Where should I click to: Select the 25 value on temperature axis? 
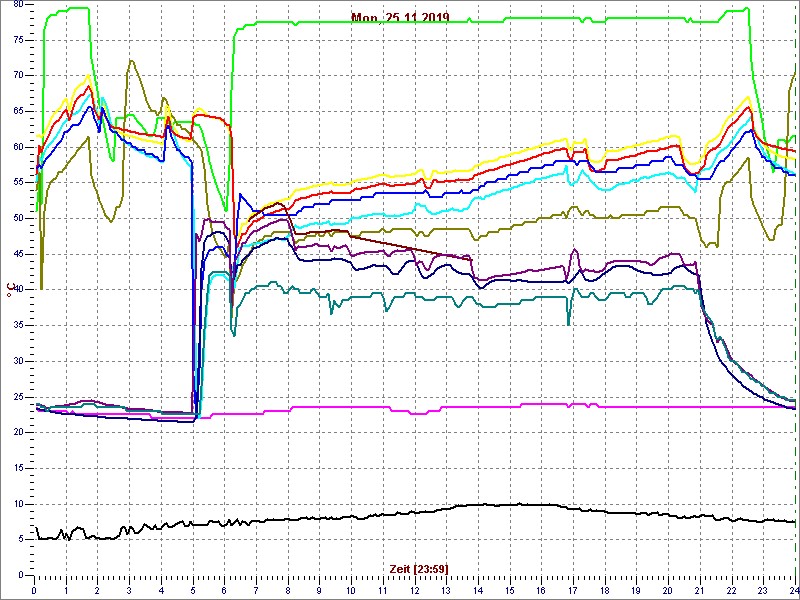pyautogui.click(x=18, y=397)
